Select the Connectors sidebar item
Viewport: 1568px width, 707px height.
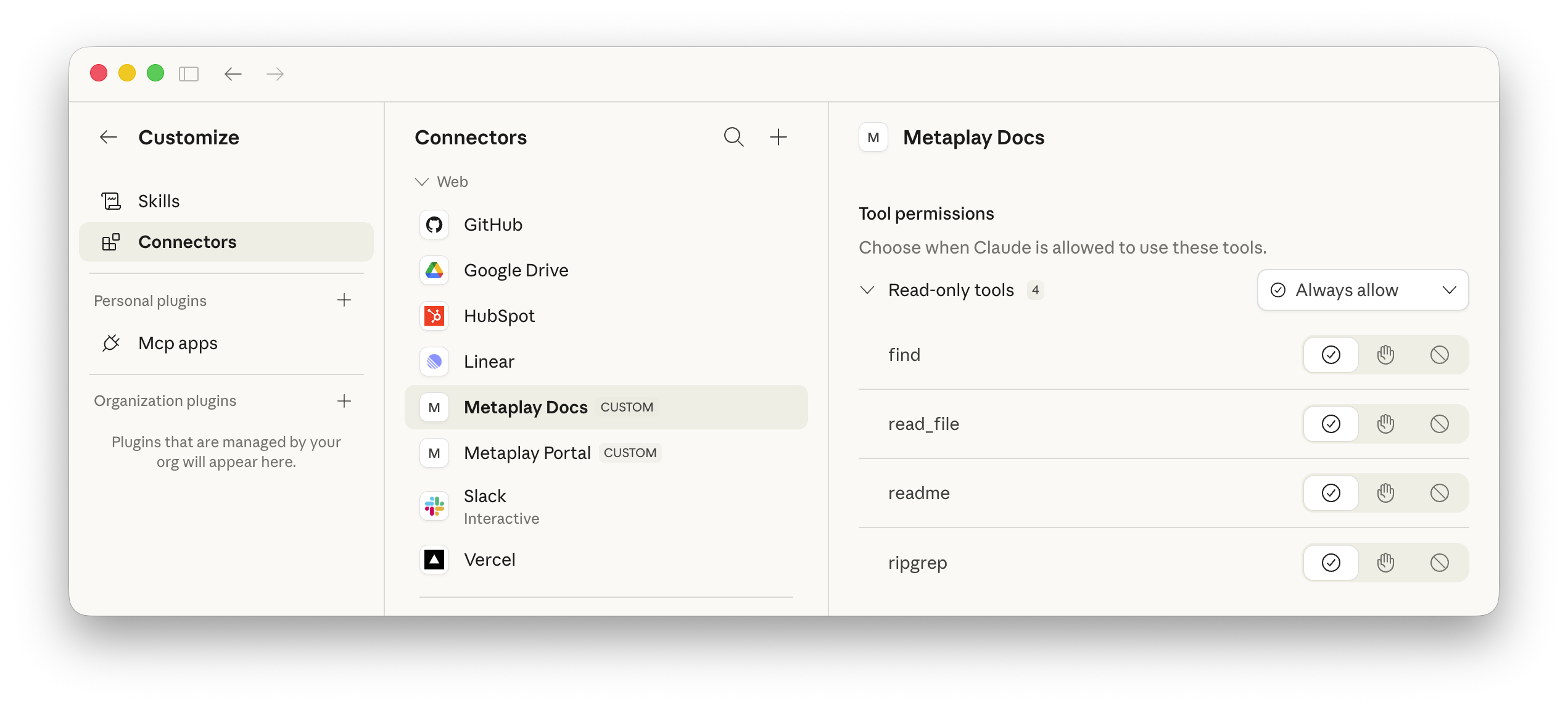[187, 242]
